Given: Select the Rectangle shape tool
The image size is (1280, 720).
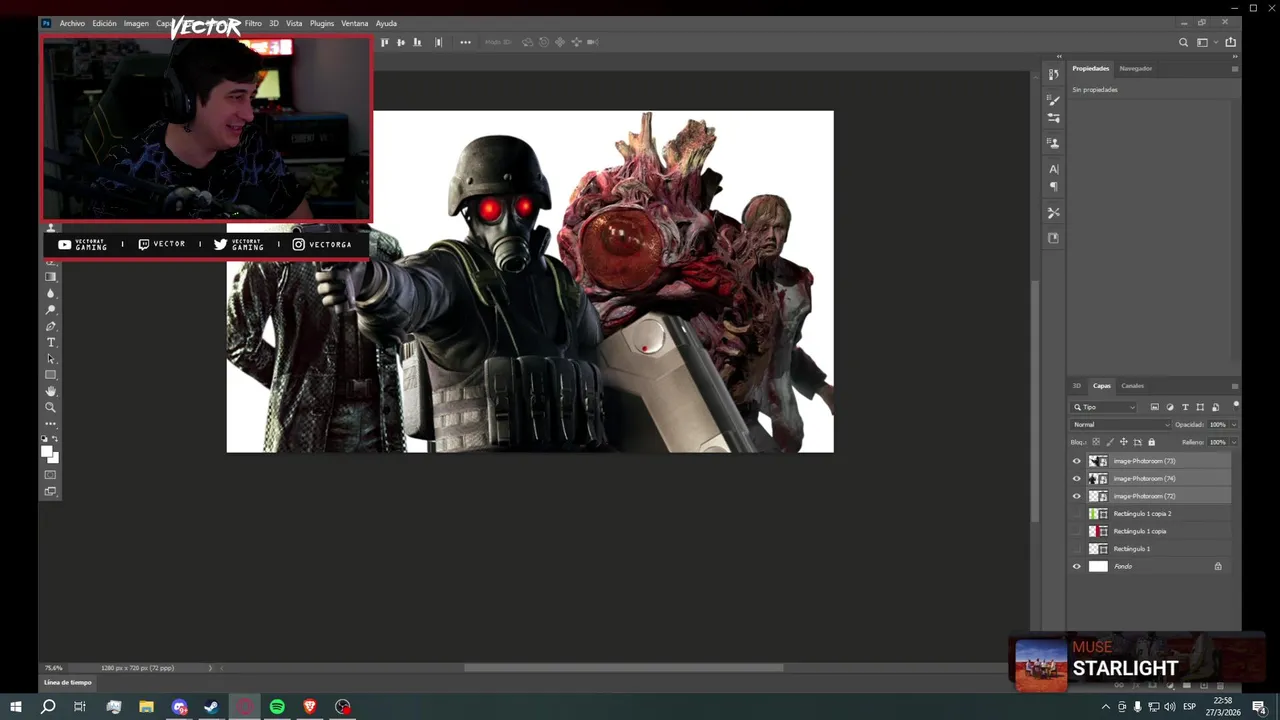Looking at the screenshot, I should click(51, 375).
